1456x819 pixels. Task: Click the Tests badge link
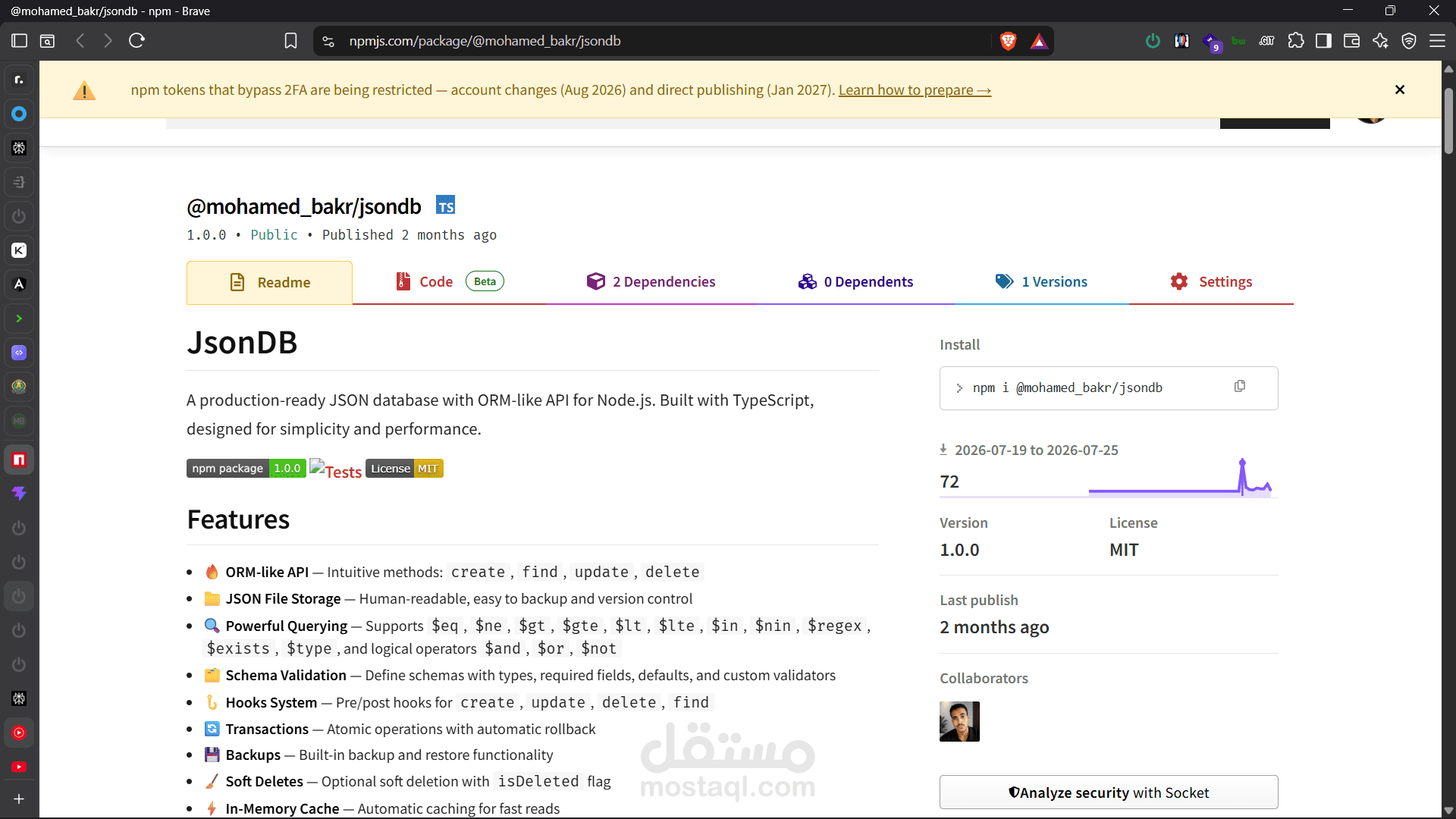pos(336,470)
